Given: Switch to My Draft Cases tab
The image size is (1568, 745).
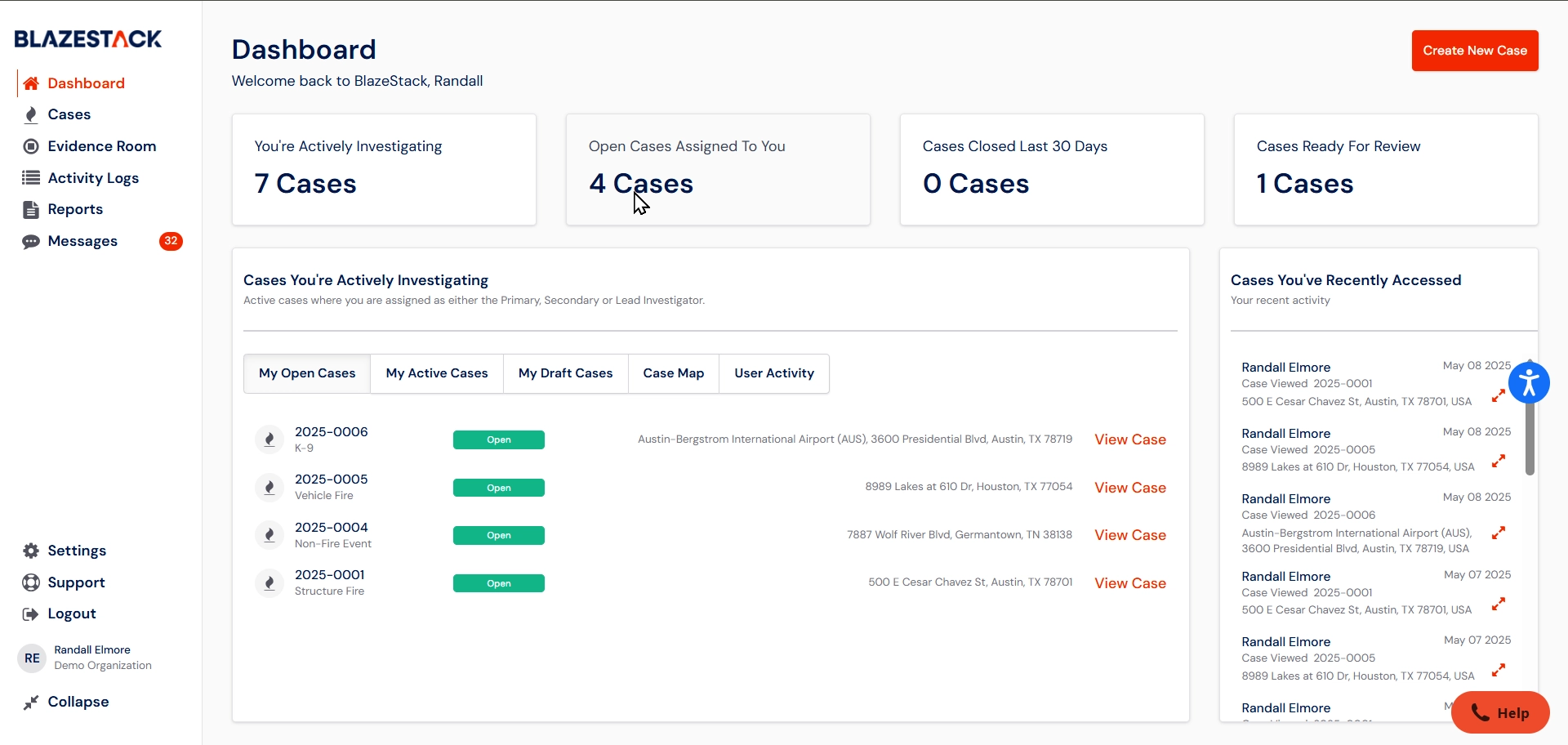Looking at the screenshot, I should tap(565, 373).
